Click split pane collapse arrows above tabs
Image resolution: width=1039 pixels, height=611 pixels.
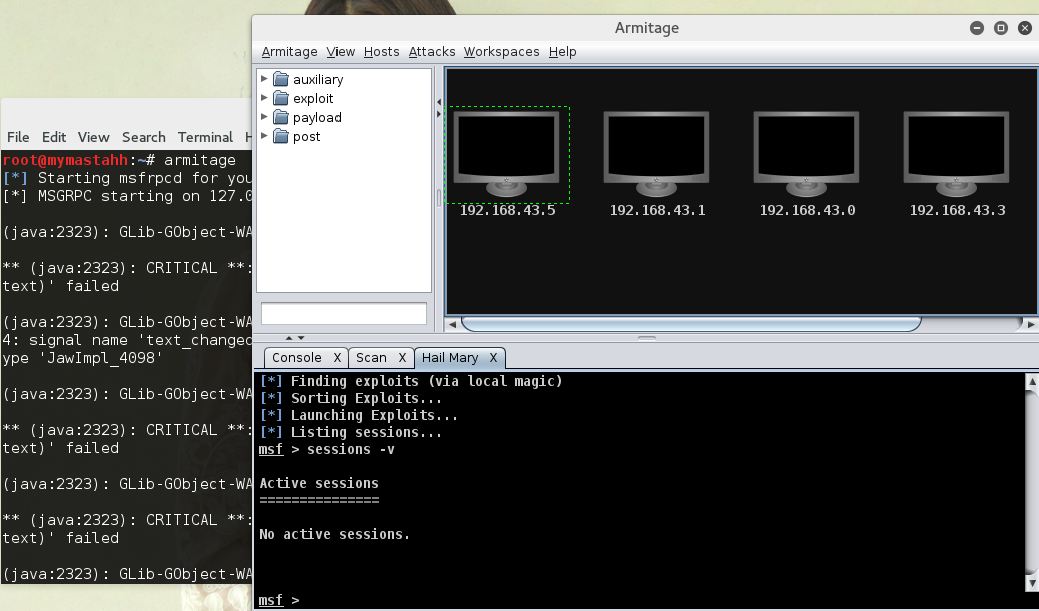[x=295, y=338]
